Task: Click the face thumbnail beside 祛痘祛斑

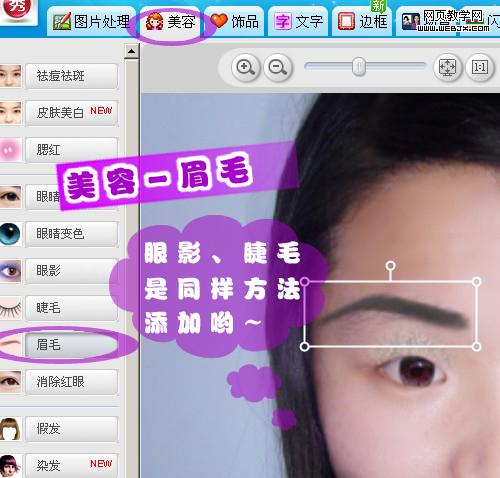Action: pos(11,76)
